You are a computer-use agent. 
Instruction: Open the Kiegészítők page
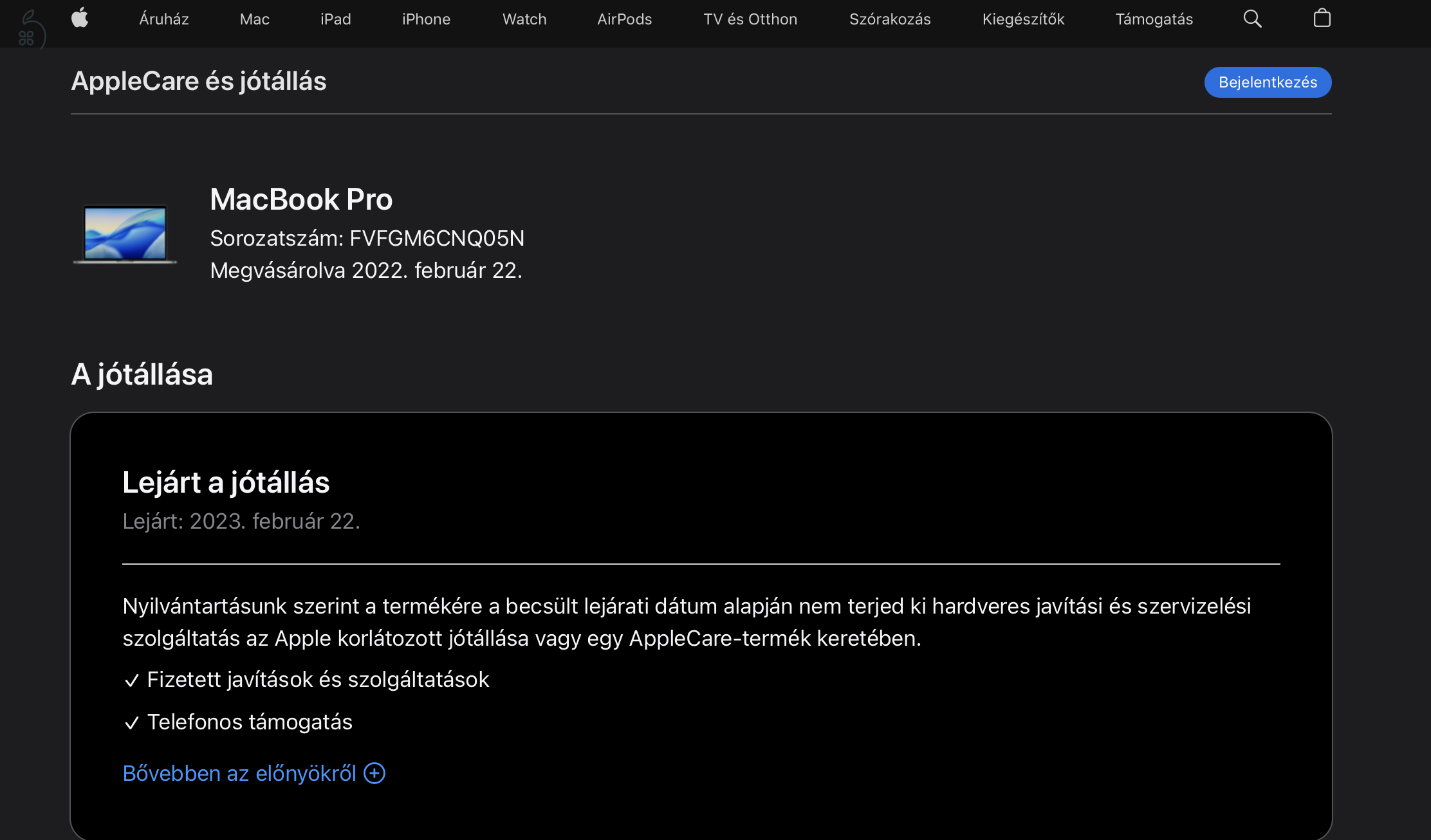coord(1022,19)
